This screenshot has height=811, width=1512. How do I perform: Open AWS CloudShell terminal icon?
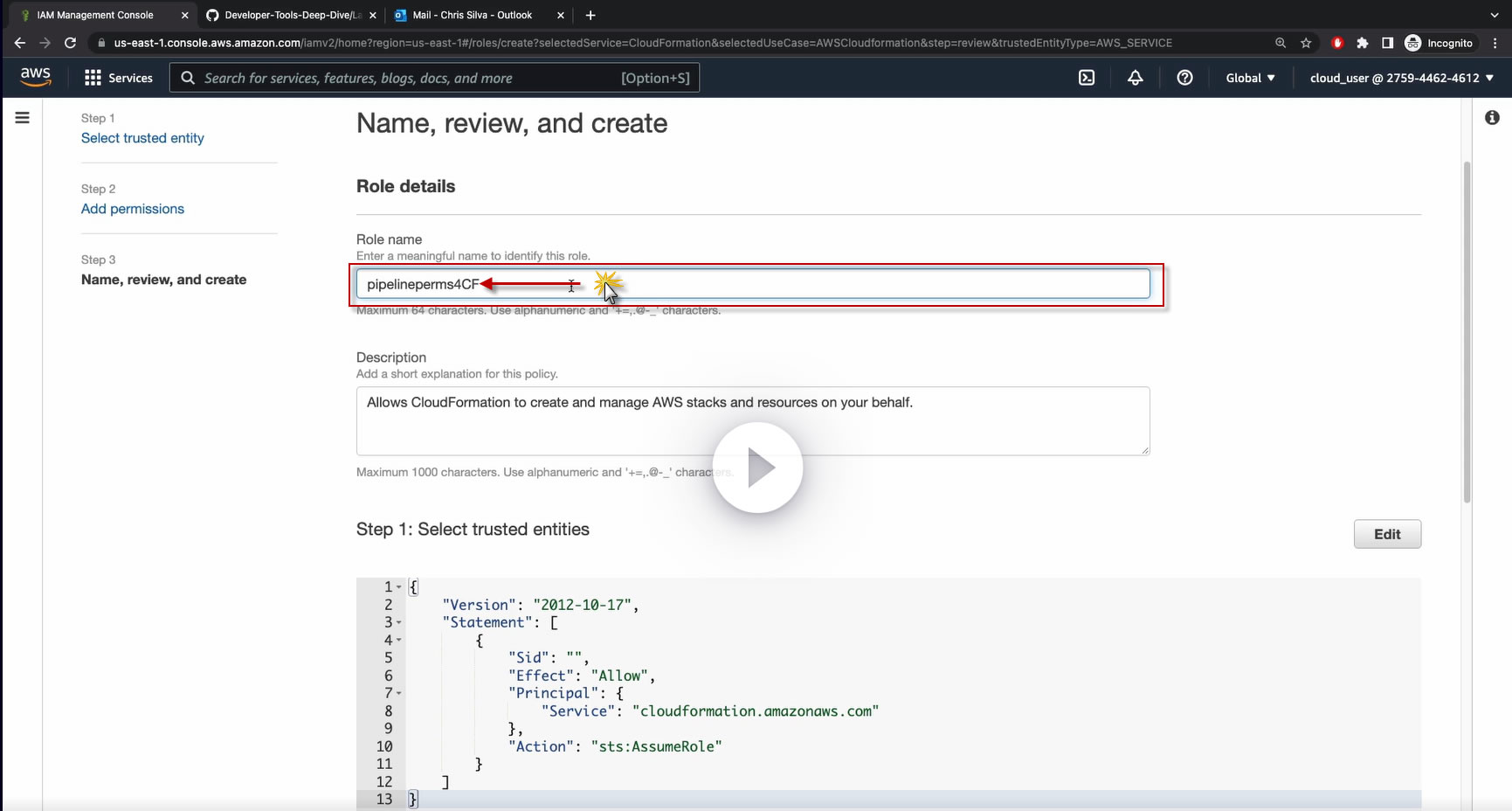click(x=1087, y=78)
